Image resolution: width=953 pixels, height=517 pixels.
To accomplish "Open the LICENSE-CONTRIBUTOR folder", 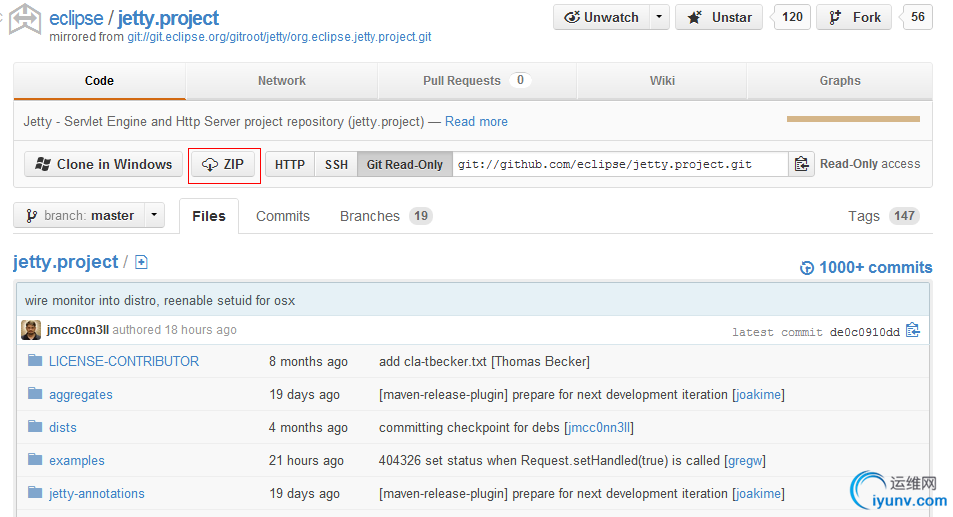I will 124,361.
